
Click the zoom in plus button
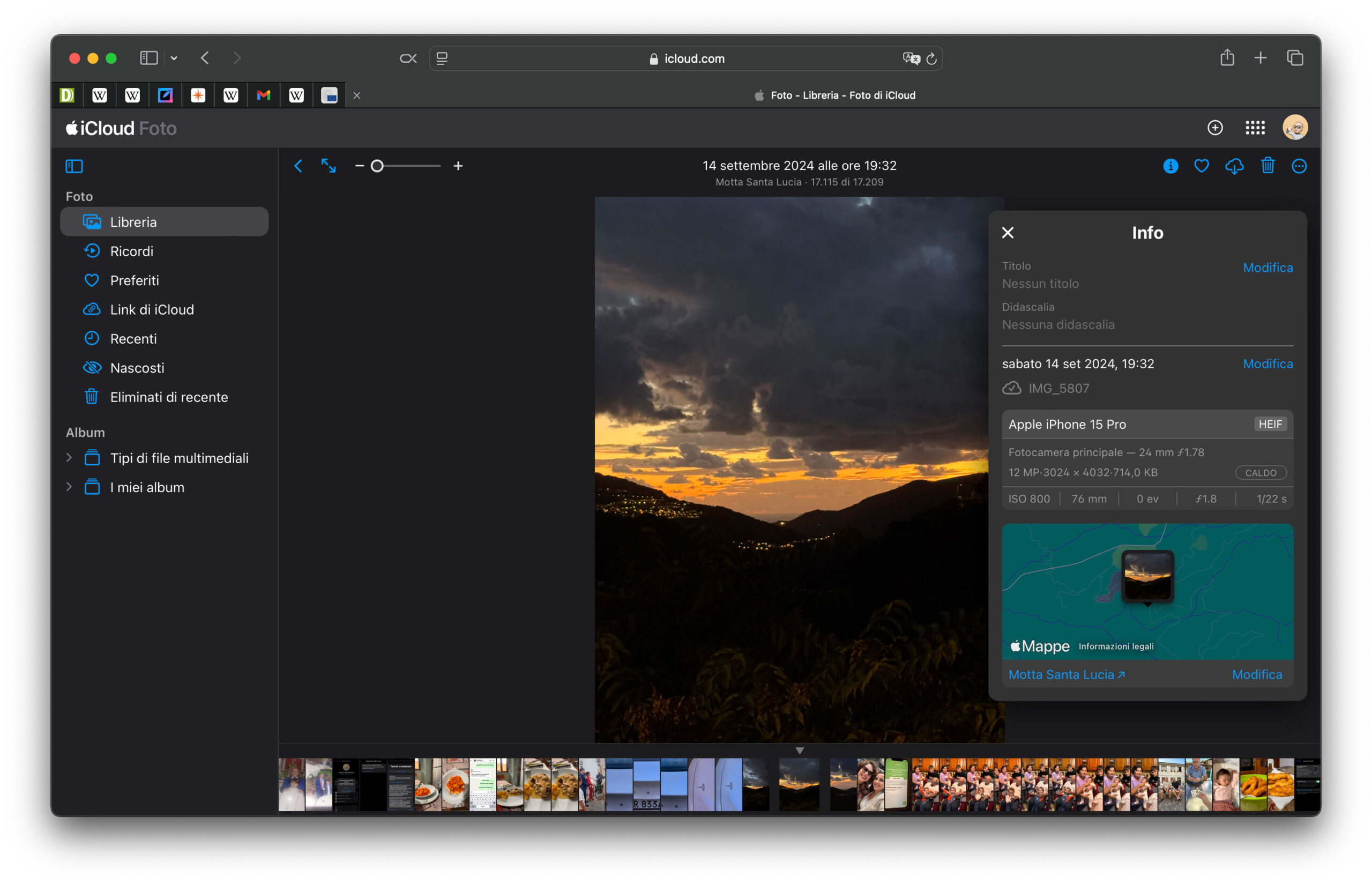[458, 166]
